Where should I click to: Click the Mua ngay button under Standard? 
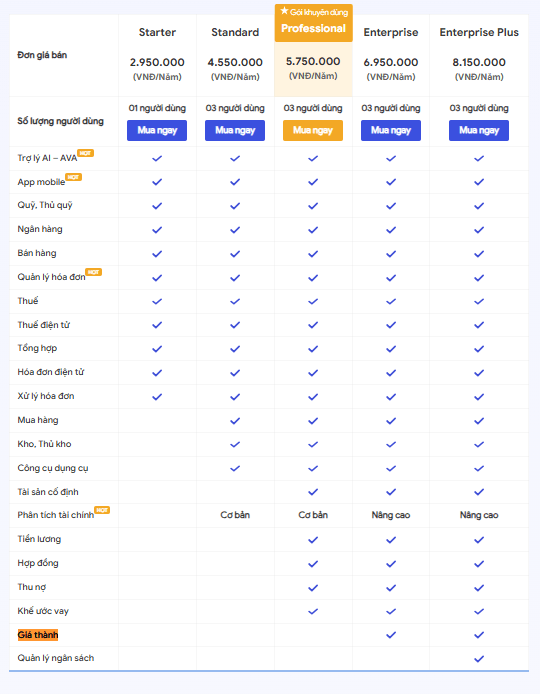(x=235, y=131)
